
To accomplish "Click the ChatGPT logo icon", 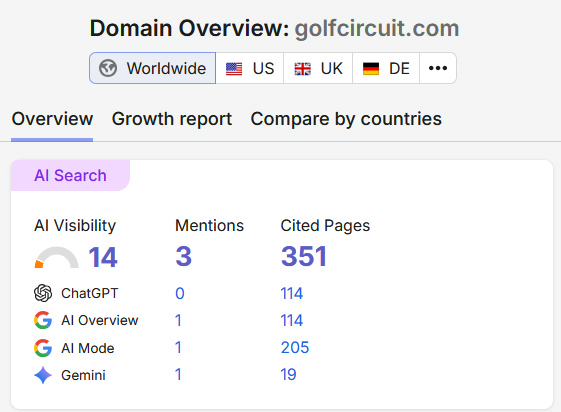I will click(43, 293).
